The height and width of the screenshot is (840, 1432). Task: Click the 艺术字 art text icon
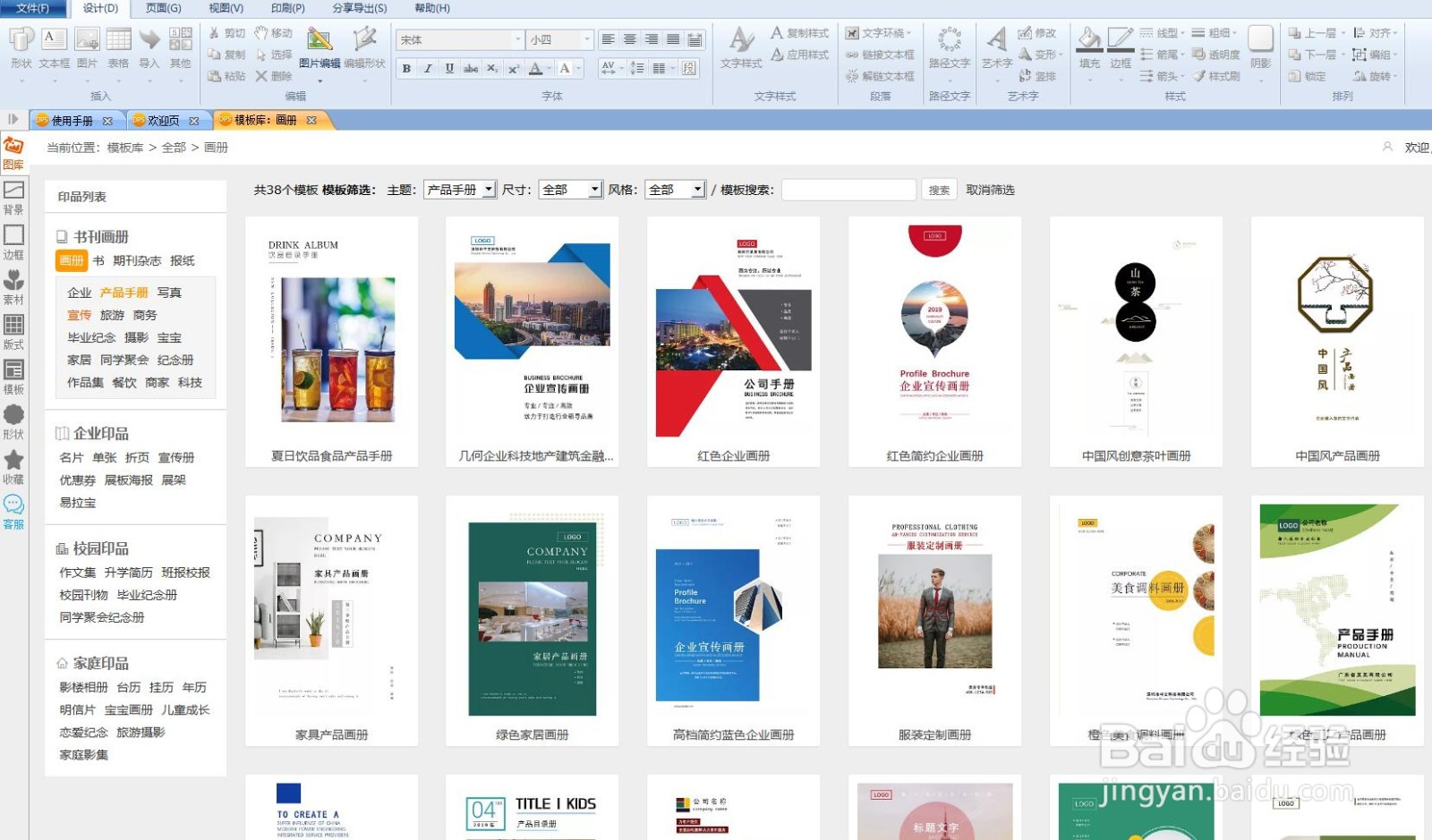pyautogui.click(x=997, y=48)
